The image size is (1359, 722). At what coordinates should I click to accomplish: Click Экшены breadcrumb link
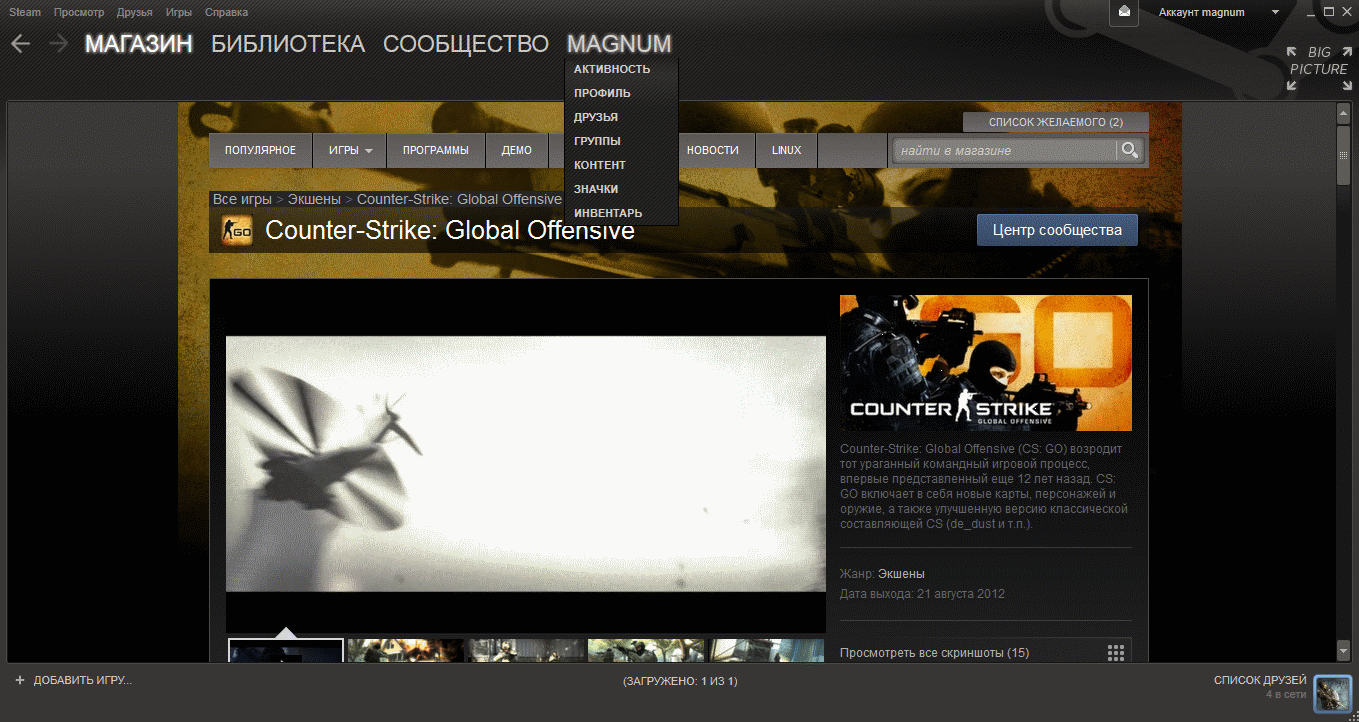point(314,199)
